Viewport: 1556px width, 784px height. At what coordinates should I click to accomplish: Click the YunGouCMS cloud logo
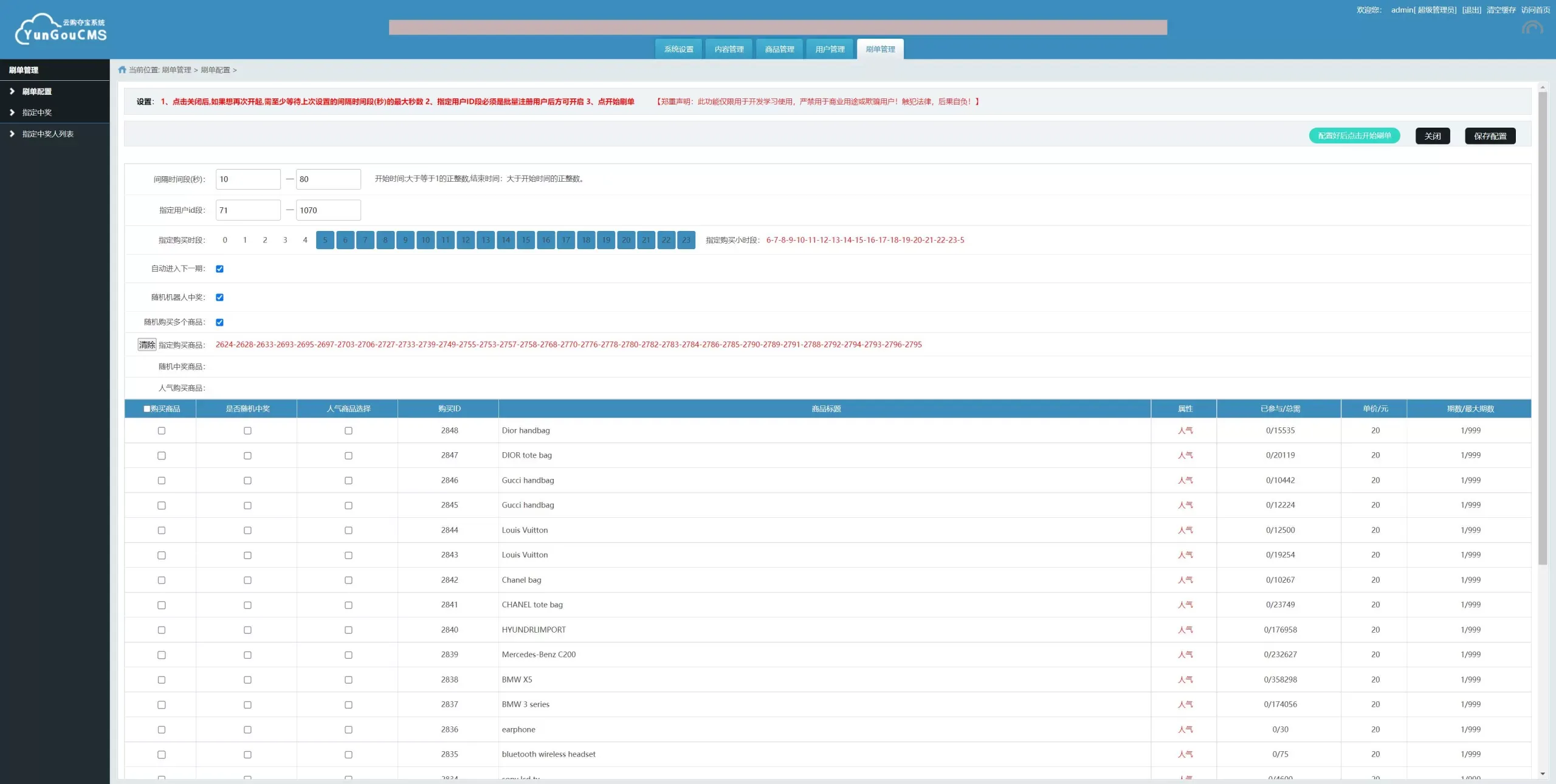(x=61, y=29)
